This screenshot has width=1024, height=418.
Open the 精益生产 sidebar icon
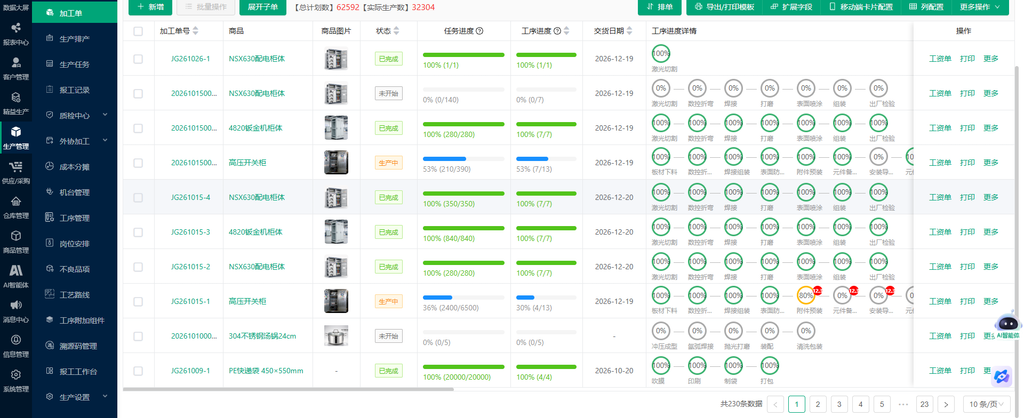tap(16, 97)
